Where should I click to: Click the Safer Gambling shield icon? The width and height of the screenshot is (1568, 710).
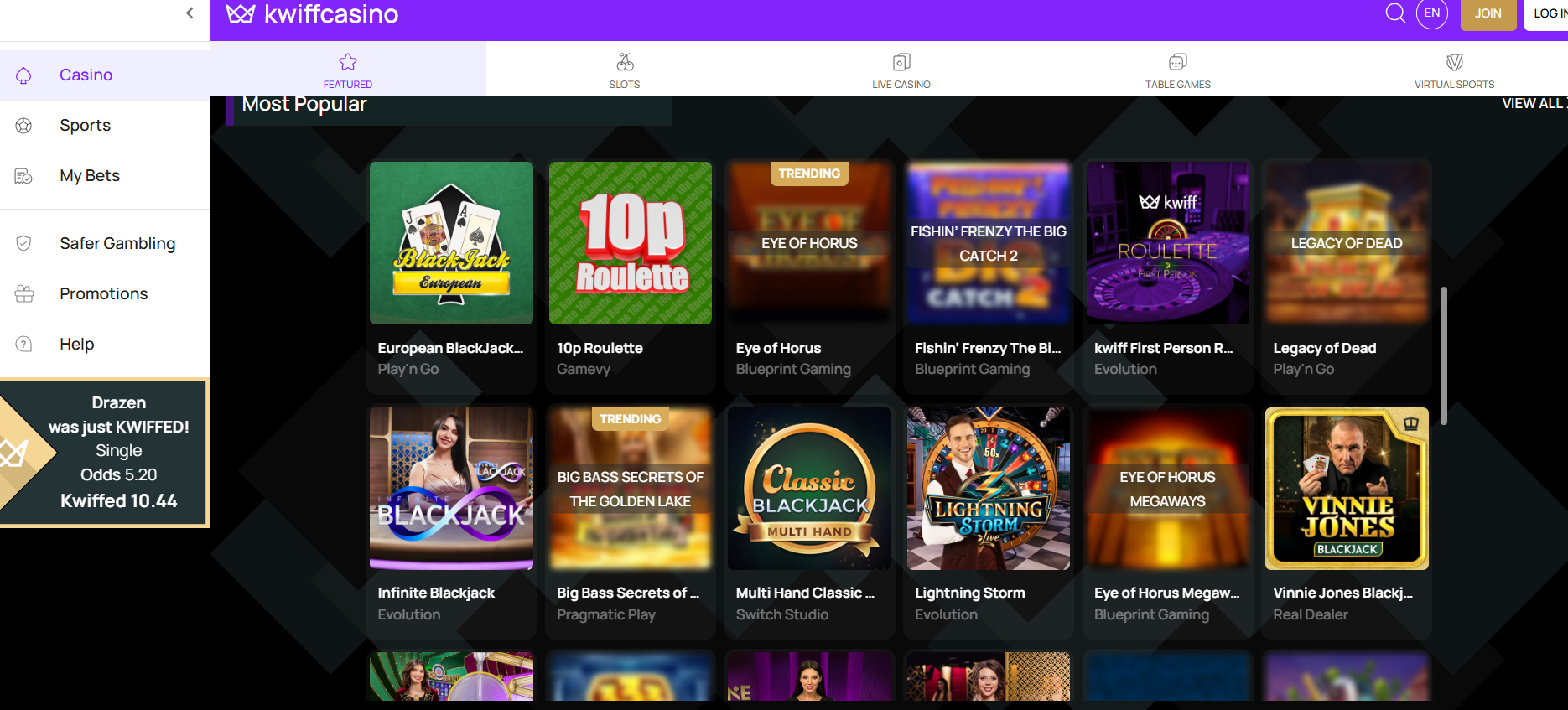click(x=23, y=243)
